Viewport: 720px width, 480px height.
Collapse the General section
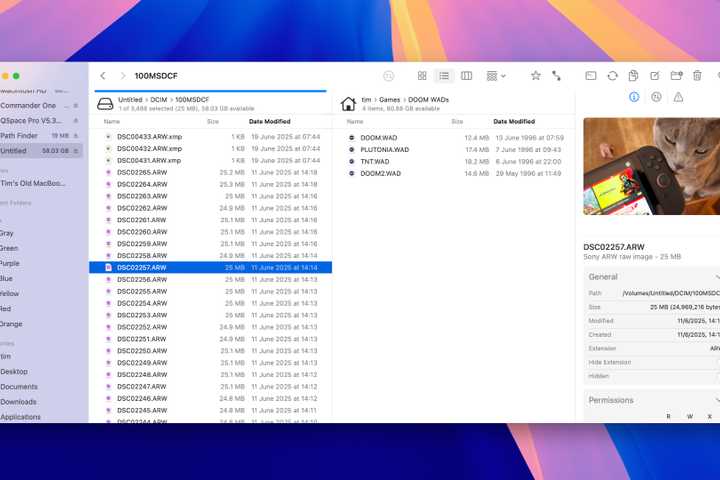[717, 277]
